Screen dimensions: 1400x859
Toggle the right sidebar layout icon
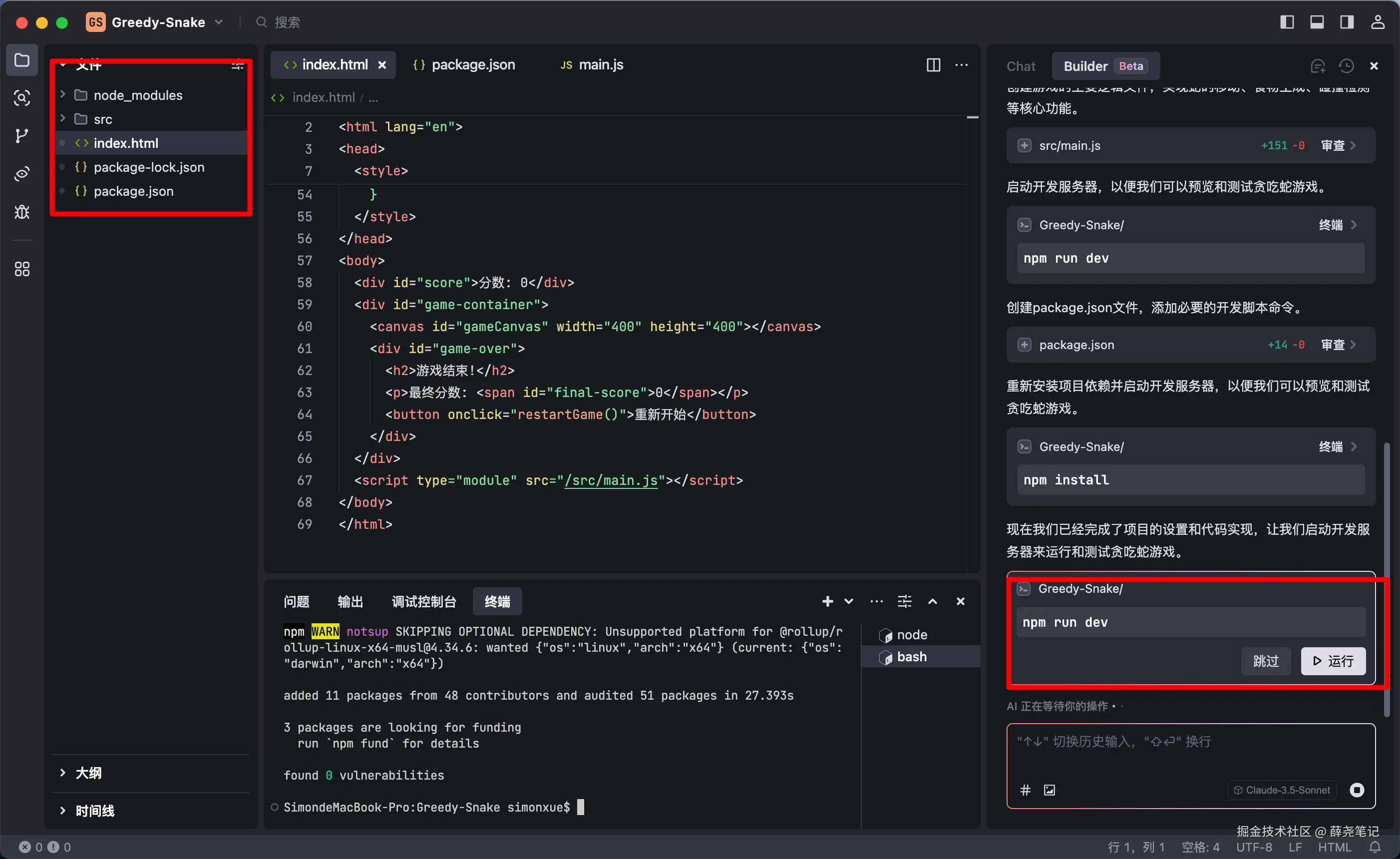click(x=1347, y=22)
